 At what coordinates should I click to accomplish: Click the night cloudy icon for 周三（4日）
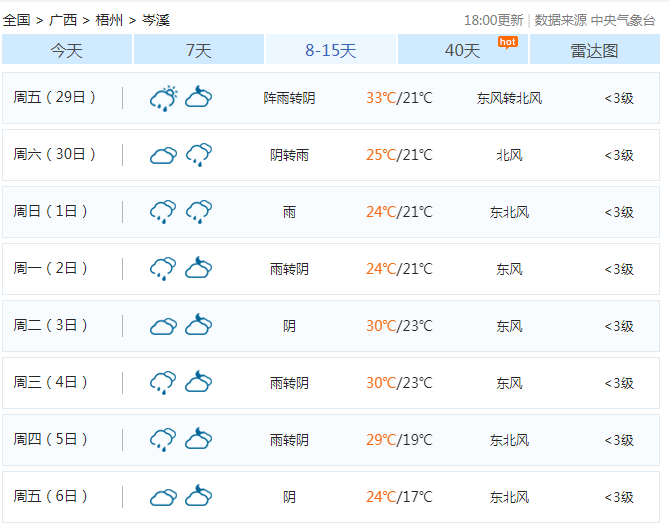(x=198, y=382)
